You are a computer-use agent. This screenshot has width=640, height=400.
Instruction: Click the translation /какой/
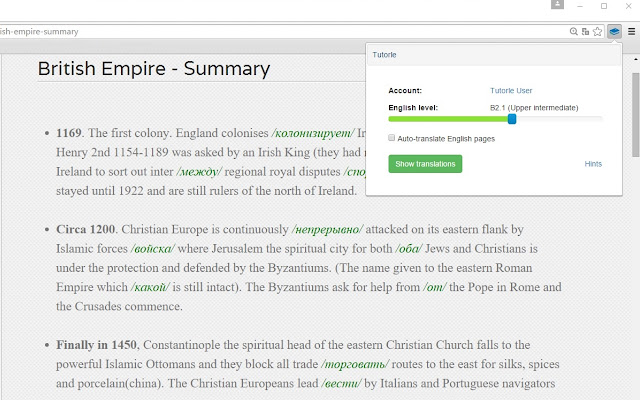150,287
